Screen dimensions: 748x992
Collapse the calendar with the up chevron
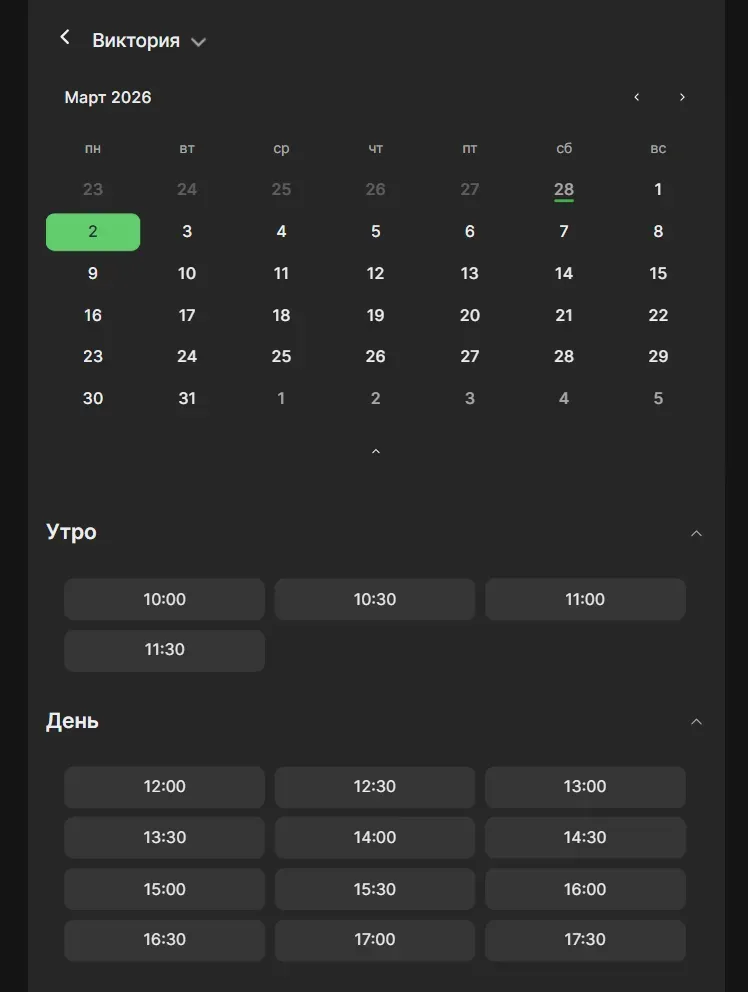[x=376, y=452]
